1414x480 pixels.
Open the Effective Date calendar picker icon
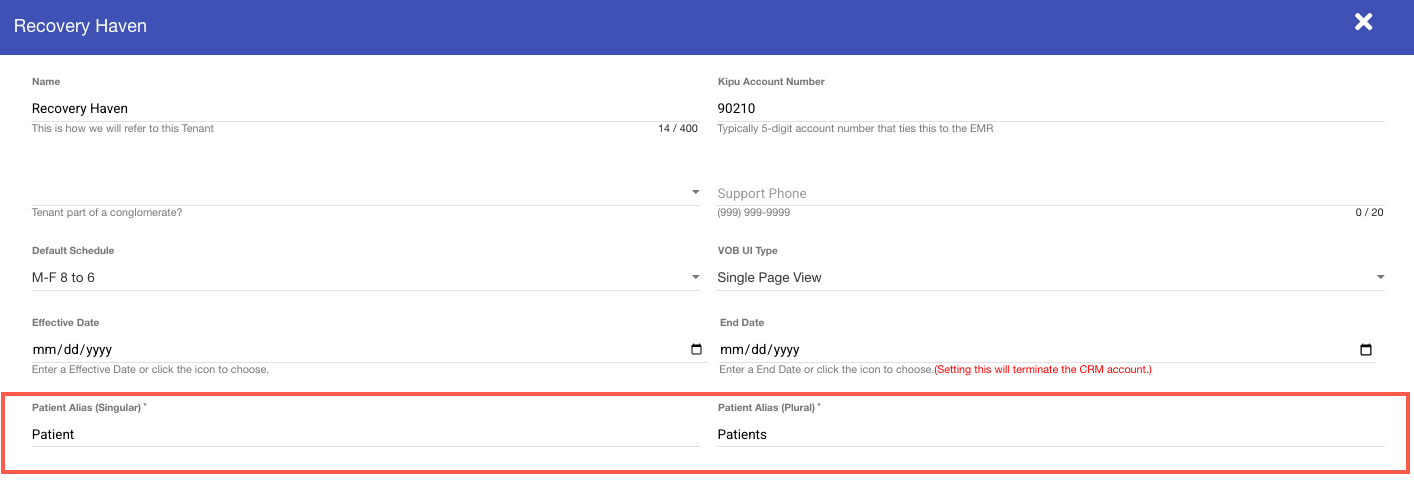click(696, 350)
